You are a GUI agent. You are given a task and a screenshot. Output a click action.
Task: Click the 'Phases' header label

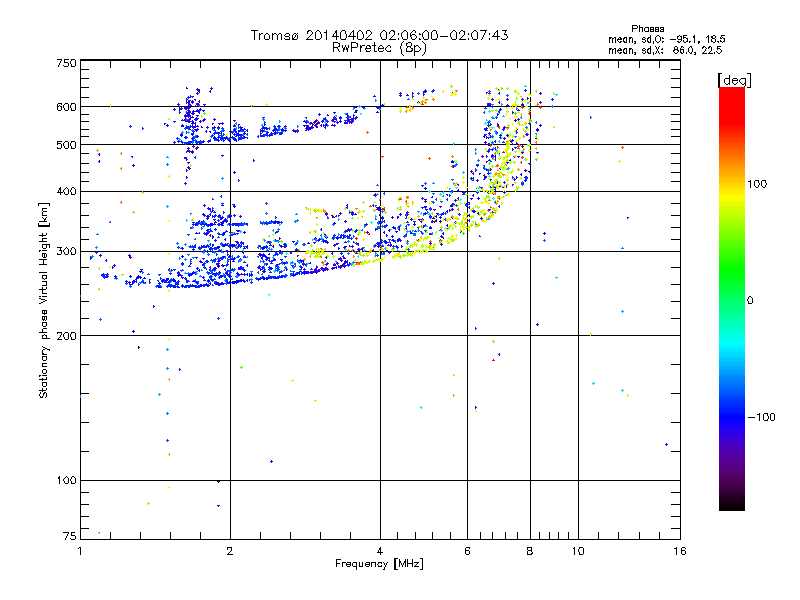pyautogui.click(x=647, y=29)
